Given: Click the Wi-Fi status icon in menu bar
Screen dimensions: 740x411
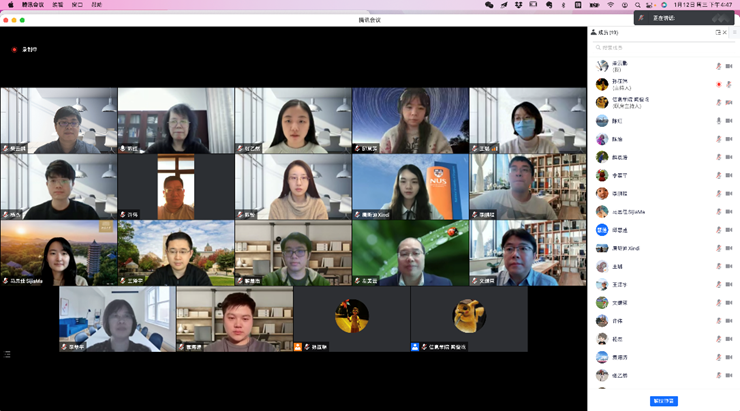Looking at the screenshot, I should tap(610, 5).
